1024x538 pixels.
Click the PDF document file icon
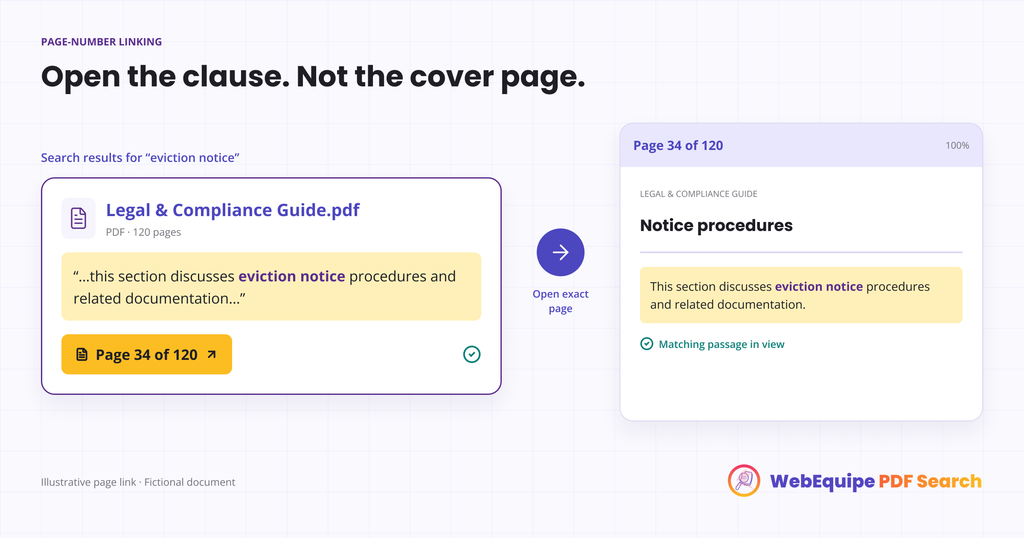[78, 218]
